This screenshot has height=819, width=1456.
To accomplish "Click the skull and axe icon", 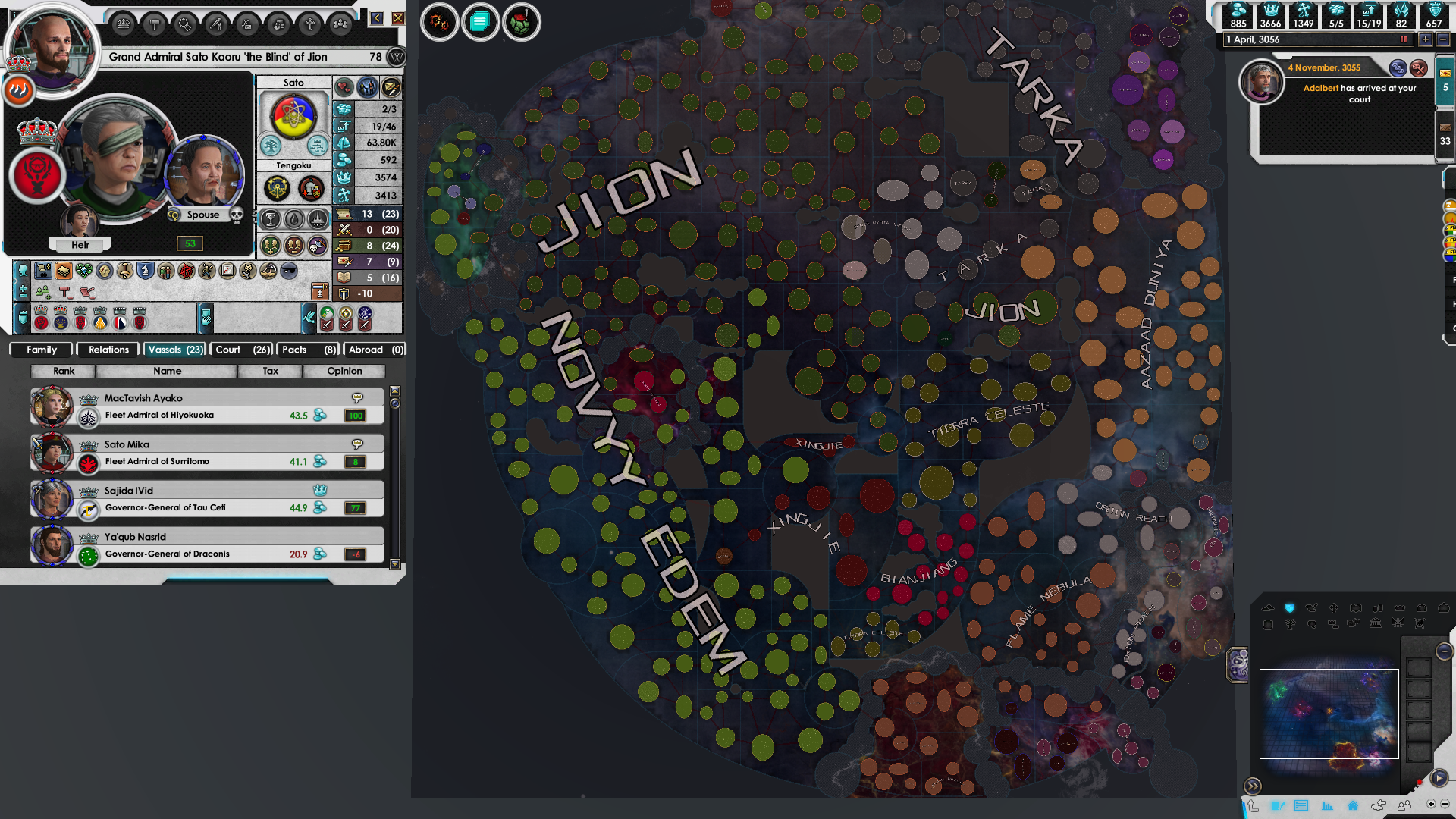I will pyautogui.click(x=318, y=245).
